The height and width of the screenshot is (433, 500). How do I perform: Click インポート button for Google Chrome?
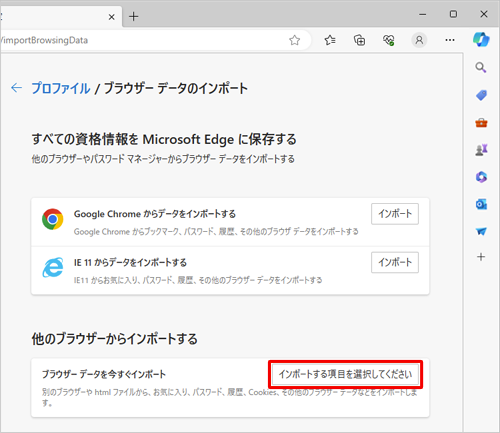click(395, 214)
